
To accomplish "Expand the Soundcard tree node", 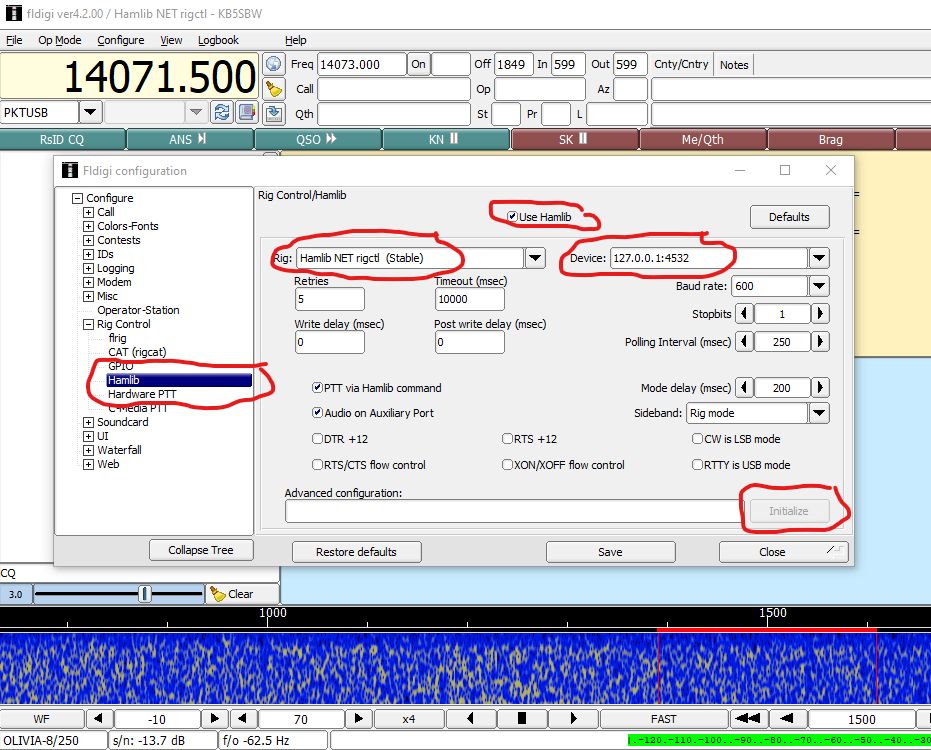I will 88,422.
